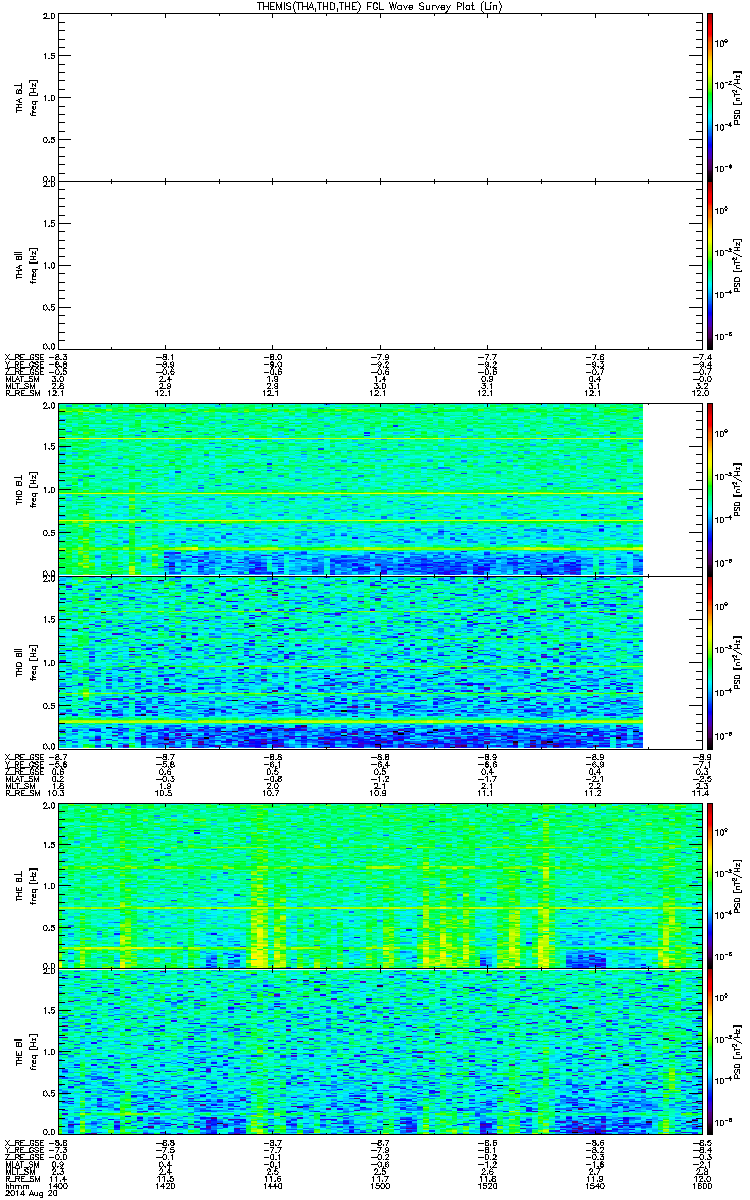
Task: Select the 1500 time tick label
Action: [380, 1186]
